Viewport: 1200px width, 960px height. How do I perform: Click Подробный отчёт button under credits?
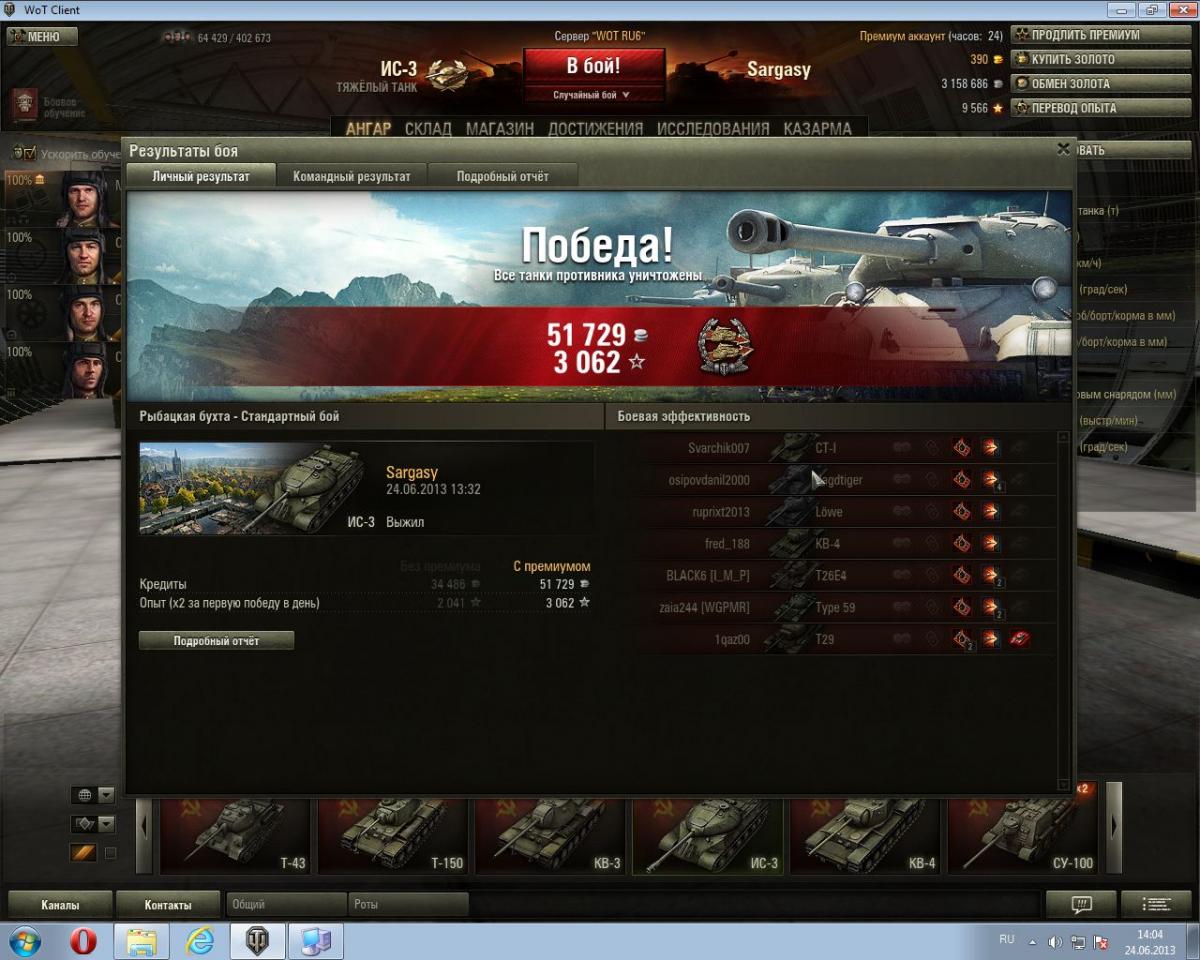click(x=216, y=640)
